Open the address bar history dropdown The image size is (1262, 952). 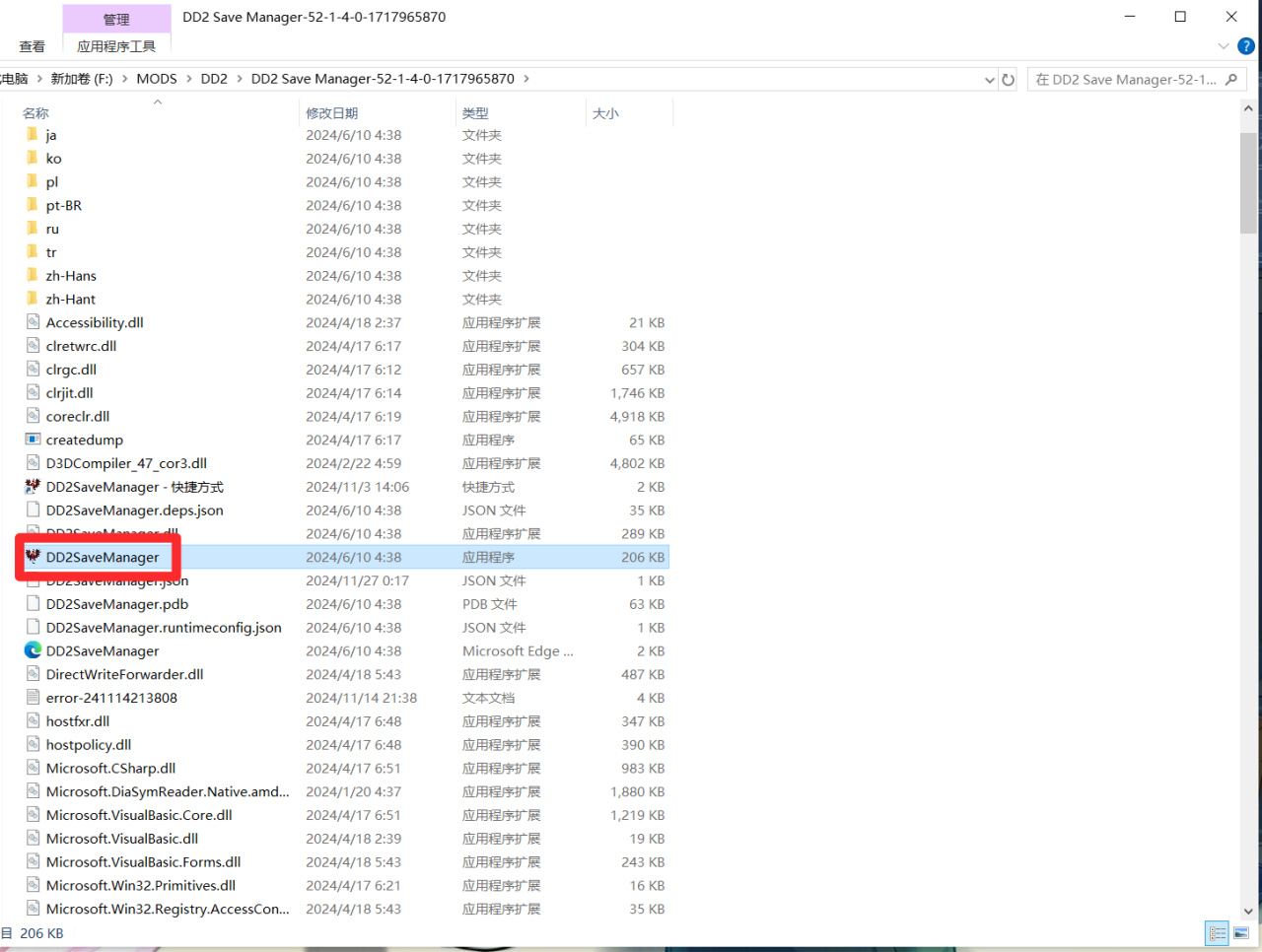point(989,80)
